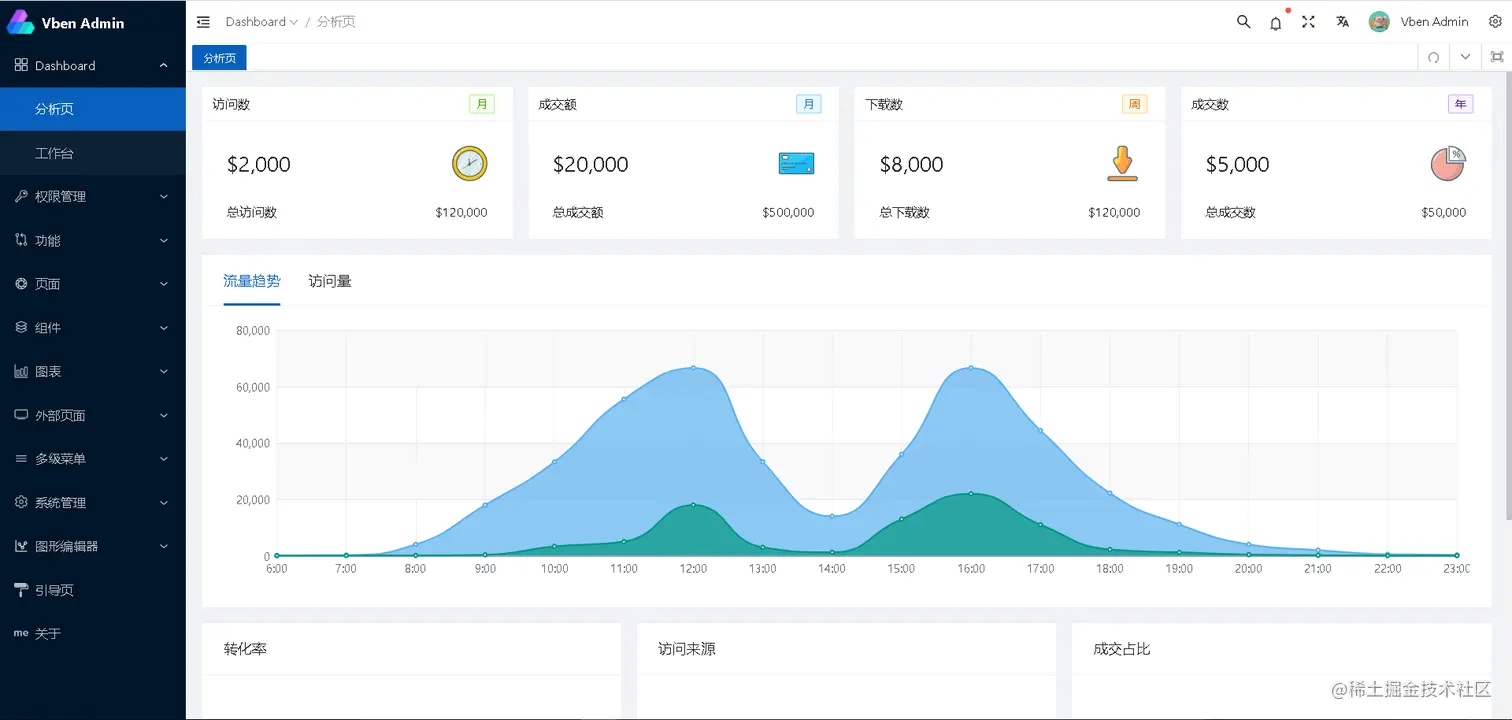The width and height of the screenshot is (1512, 720).
Task: Enter fullscreen mode via header icon
Action: click(x=1308, y=22)
